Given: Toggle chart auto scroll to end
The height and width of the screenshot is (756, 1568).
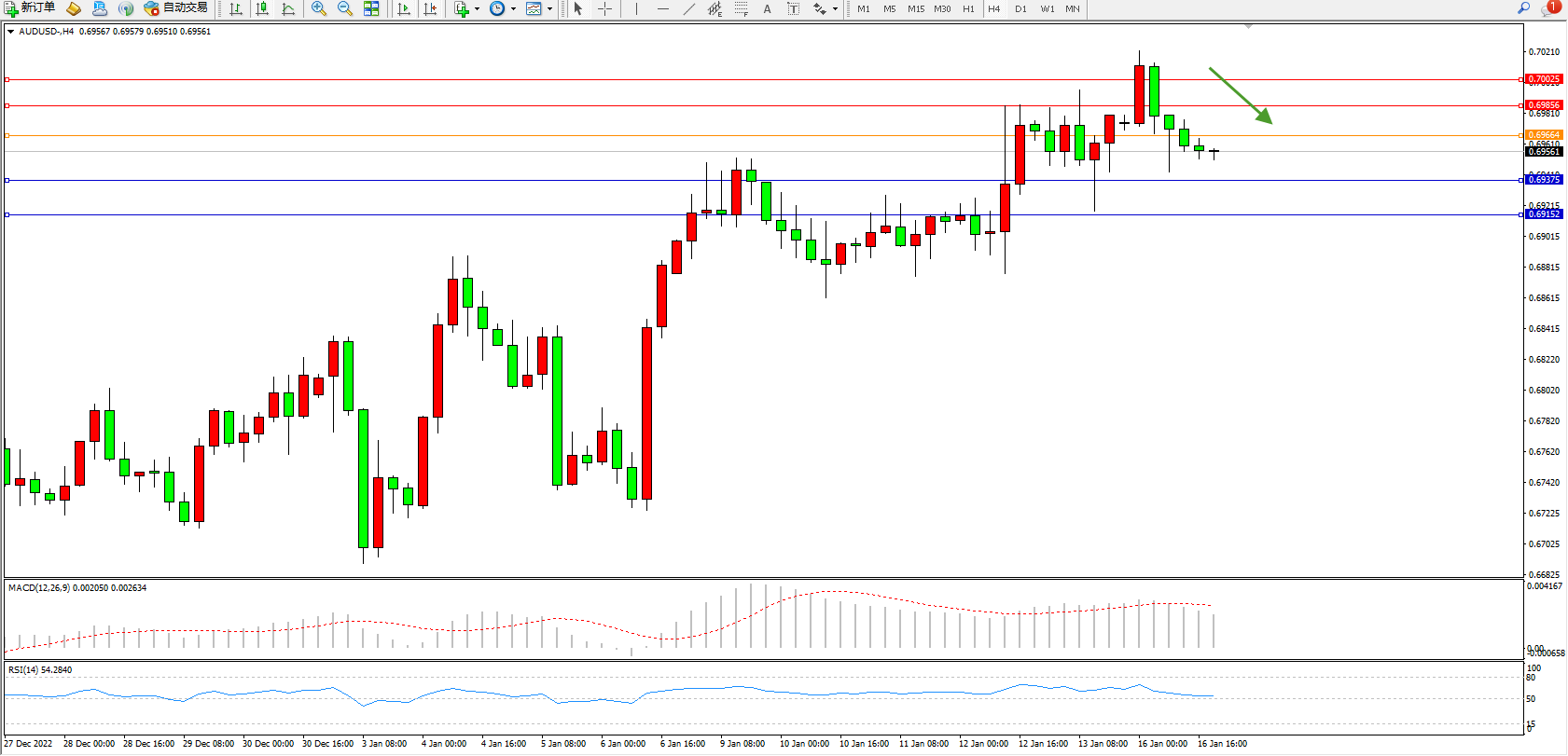Looking at the screenshot, I should click(x=404, y=8).
